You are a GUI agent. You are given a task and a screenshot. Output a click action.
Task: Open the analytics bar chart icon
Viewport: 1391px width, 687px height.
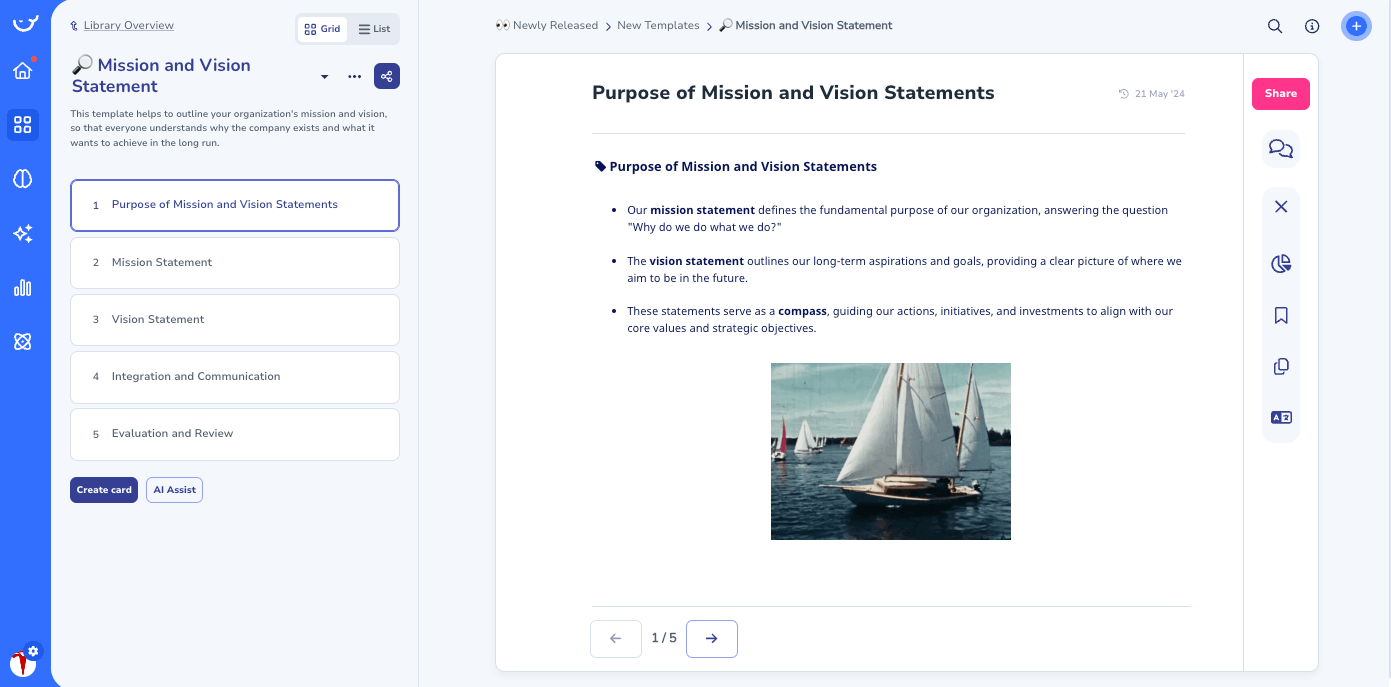23,287
